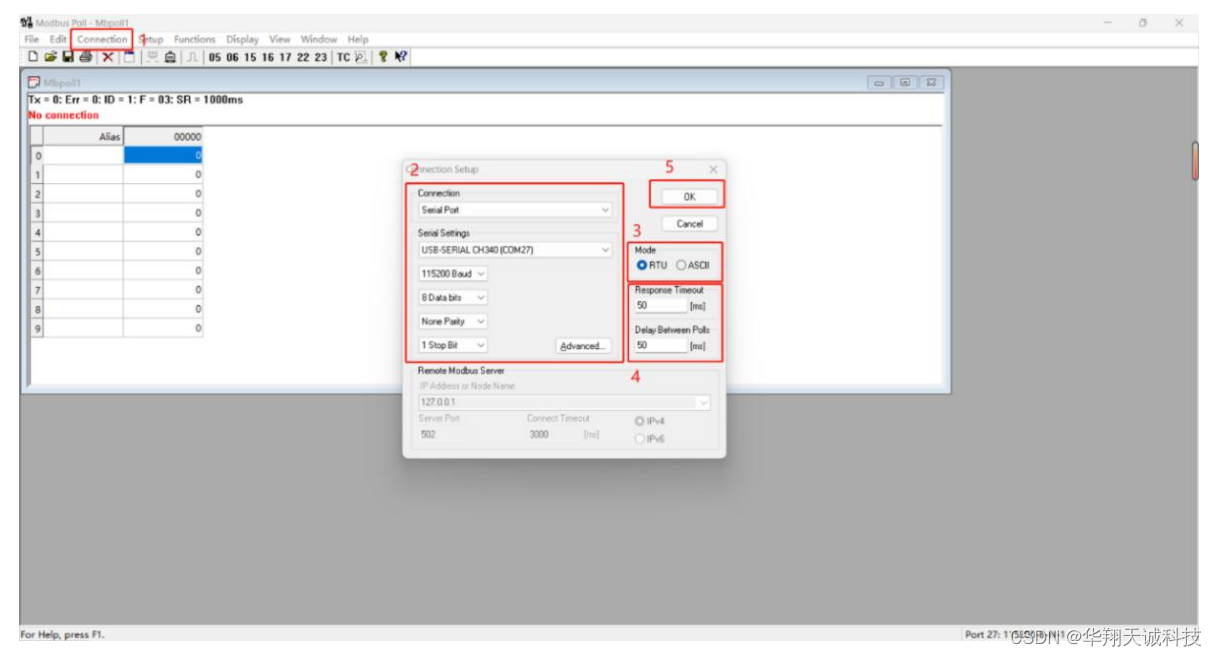Image resolution: width=1217 pixels, height=656 pixels.
Task: Open the Setup menu
Action: tap(151, 40)
